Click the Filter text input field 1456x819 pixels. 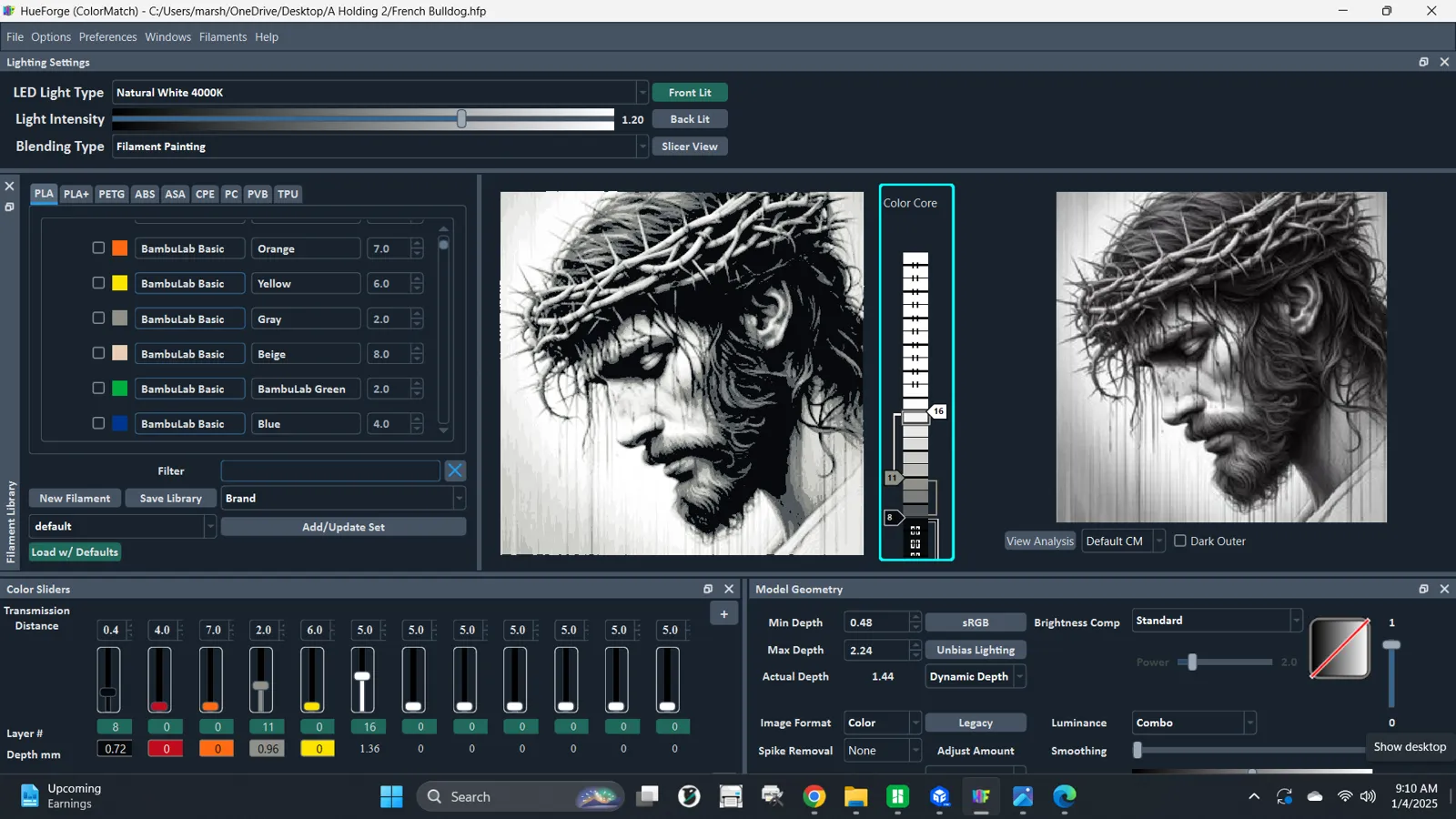point(330,470)
